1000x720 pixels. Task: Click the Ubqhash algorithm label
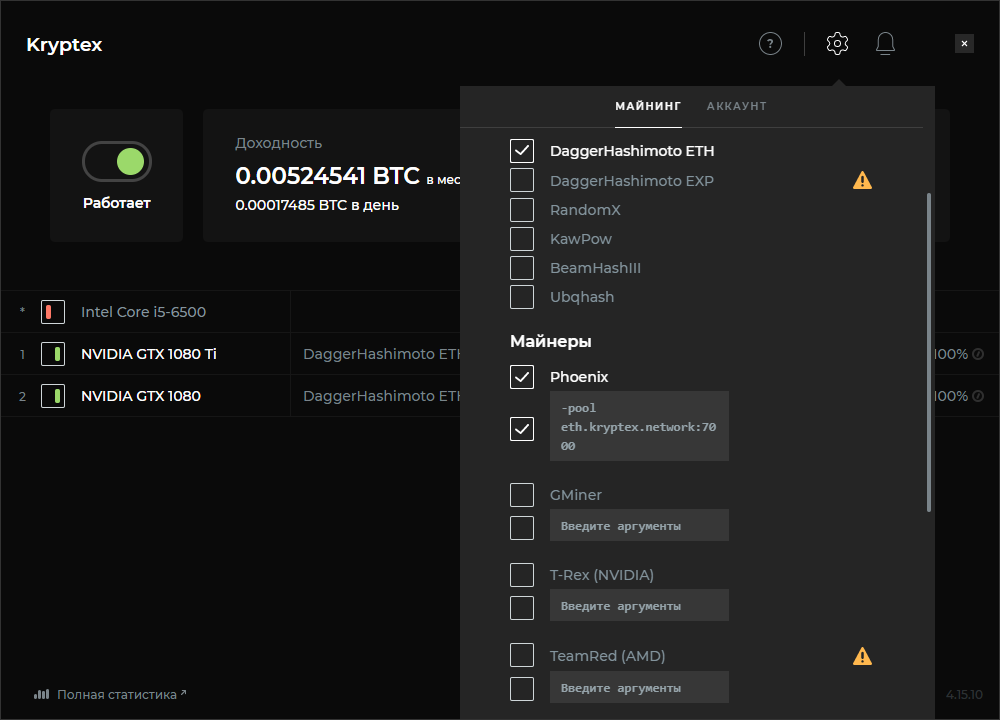pos(582,297)
